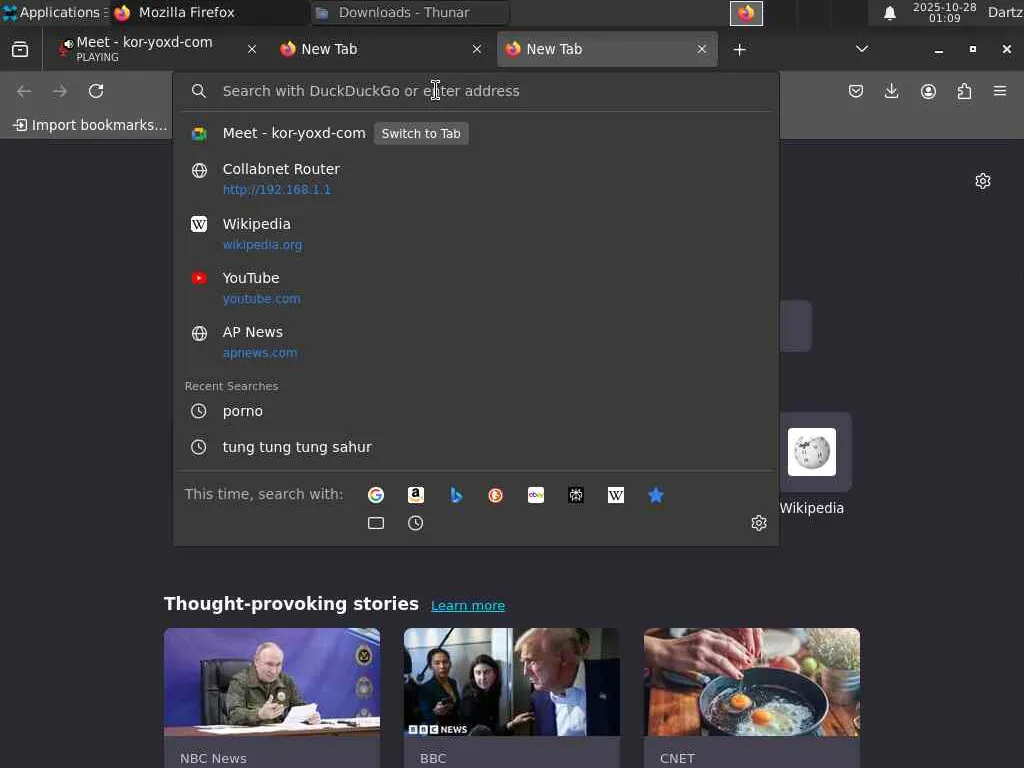Viewport: 1024px width, 768px height.
Task: Search history using the clock icon
Action: click(x=416, y=523)
